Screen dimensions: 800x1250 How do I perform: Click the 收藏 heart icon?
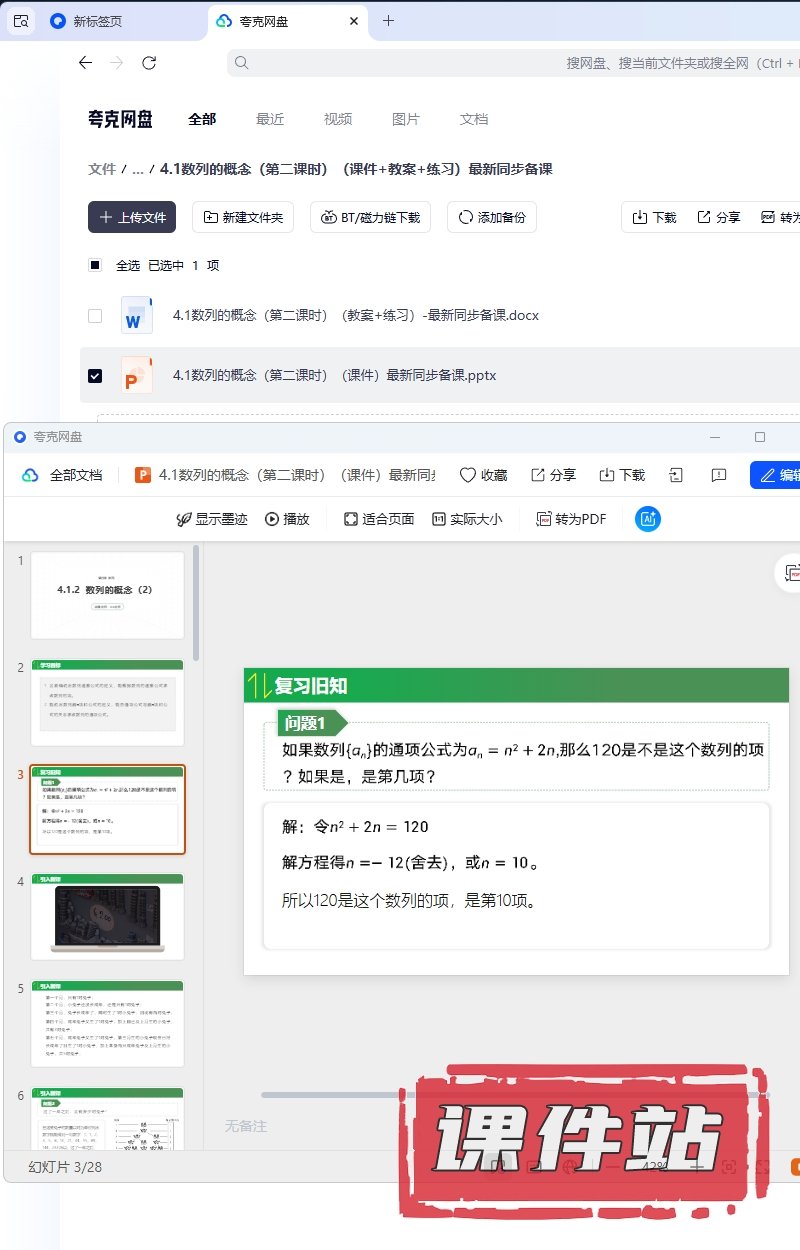tap(468, 475)
